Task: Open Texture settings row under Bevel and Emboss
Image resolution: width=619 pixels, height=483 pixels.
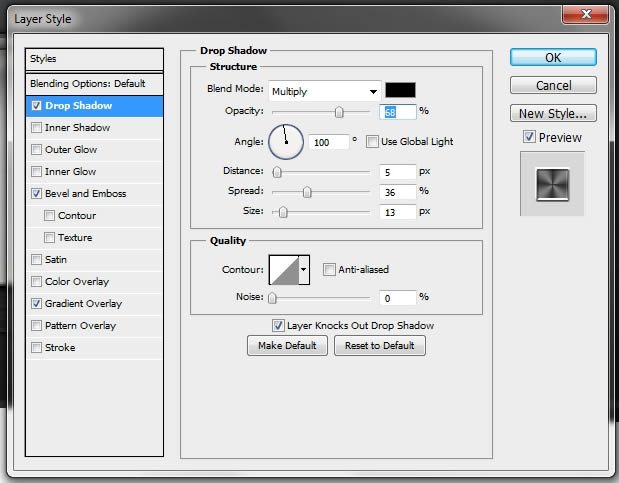Action: [x=94, y=238]
